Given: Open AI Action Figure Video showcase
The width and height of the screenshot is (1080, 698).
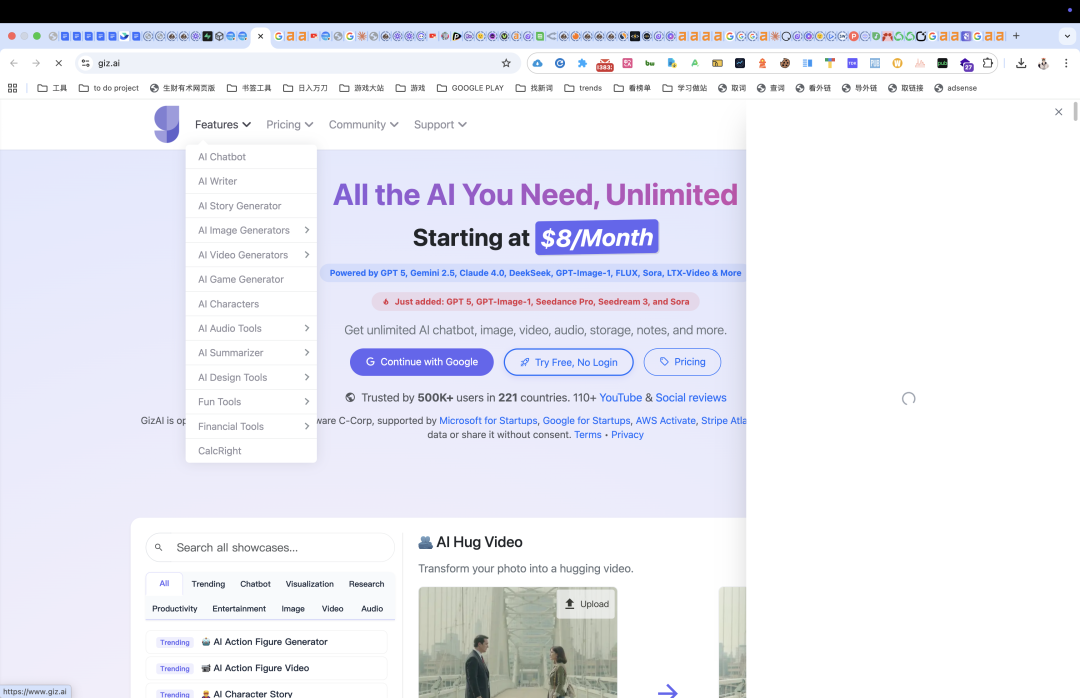Looking at the screenshot, I should [x=267, y=668].
